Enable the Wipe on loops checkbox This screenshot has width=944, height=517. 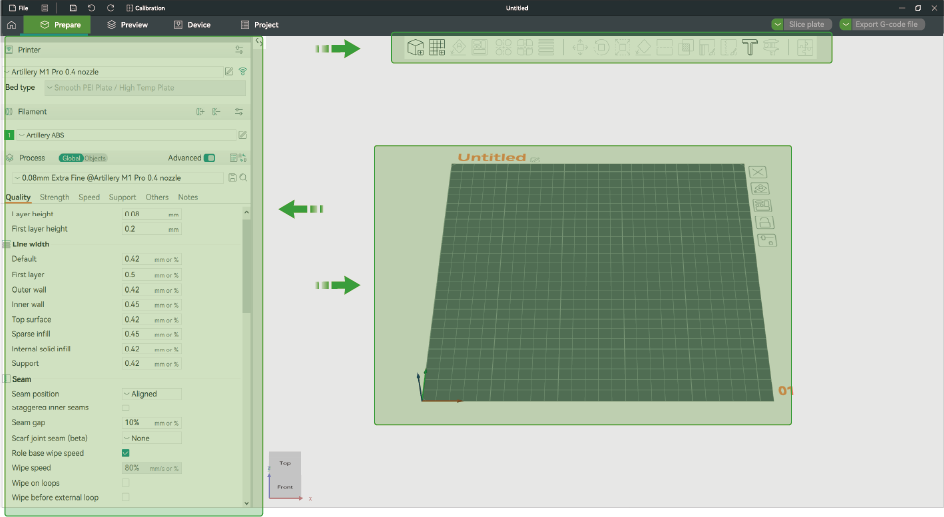(x=126, y=483)
